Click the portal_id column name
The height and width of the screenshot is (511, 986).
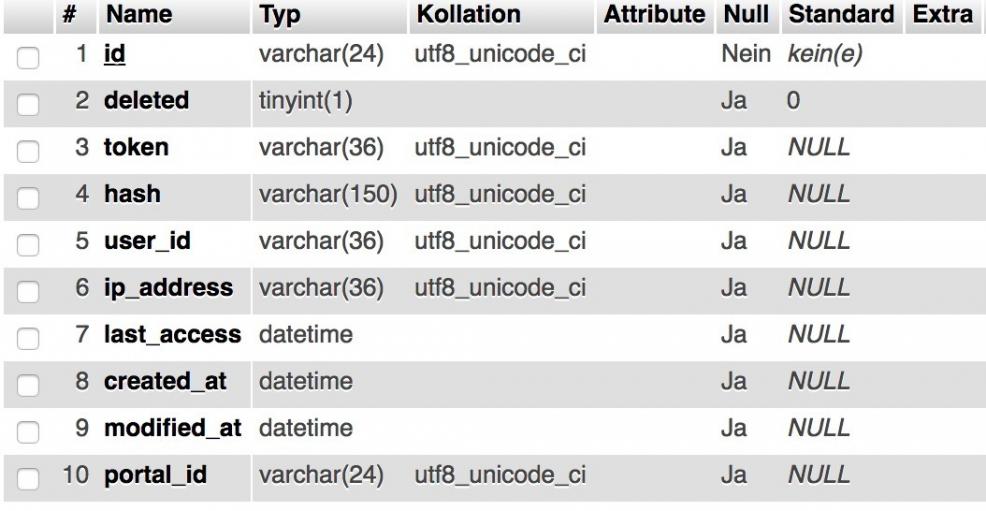[x=154, y=475]
